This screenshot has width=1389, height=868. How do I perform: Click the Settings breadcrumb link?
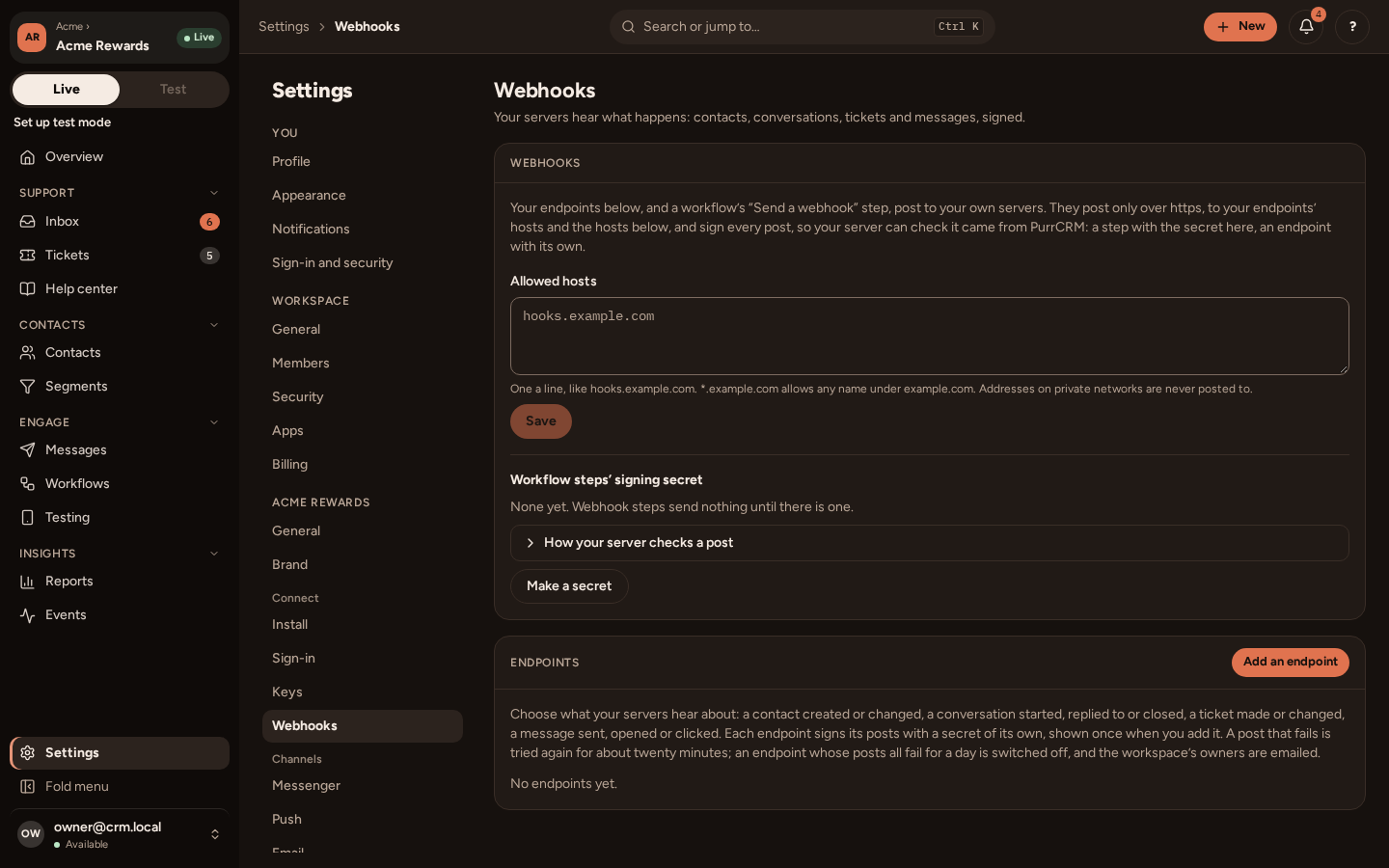pos(284,27)
